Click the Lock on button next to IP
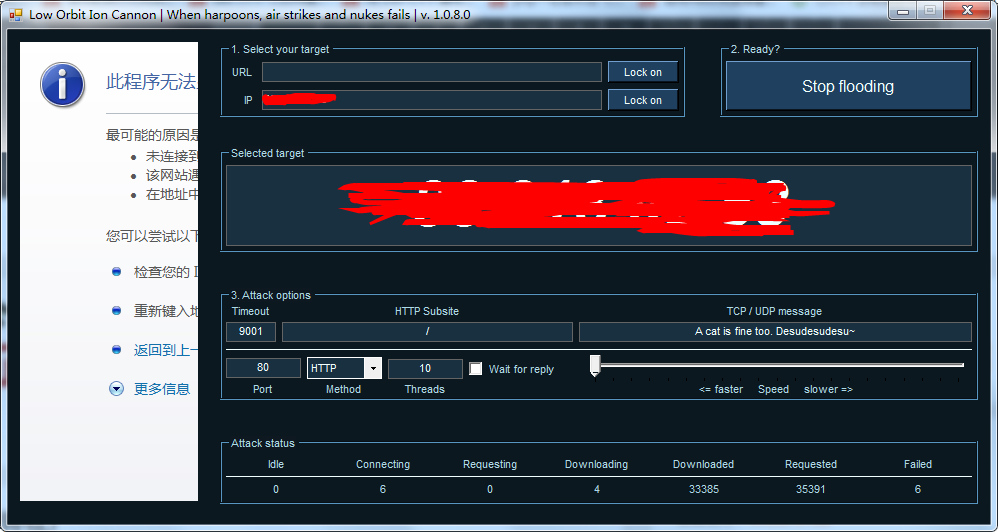The width and height of the screenshot is (998, 532). [x=642, y=100]
